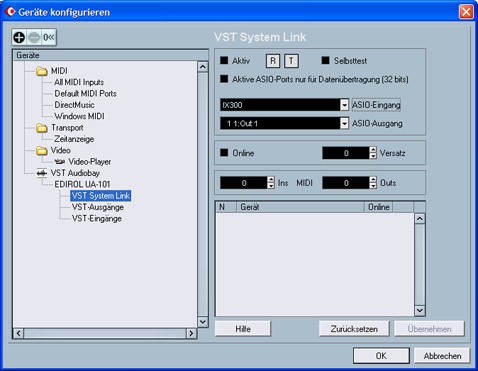Enable the Aktiv checkbox
The image size is (478, 371).
(x=224, y=60)
